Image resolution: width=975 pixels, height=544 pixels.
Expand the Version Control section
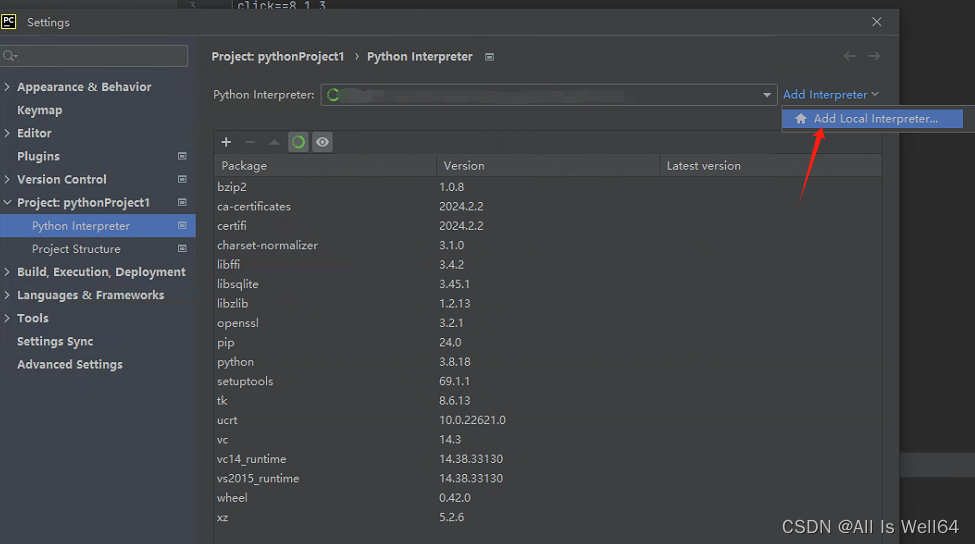[x=7, y=179]
